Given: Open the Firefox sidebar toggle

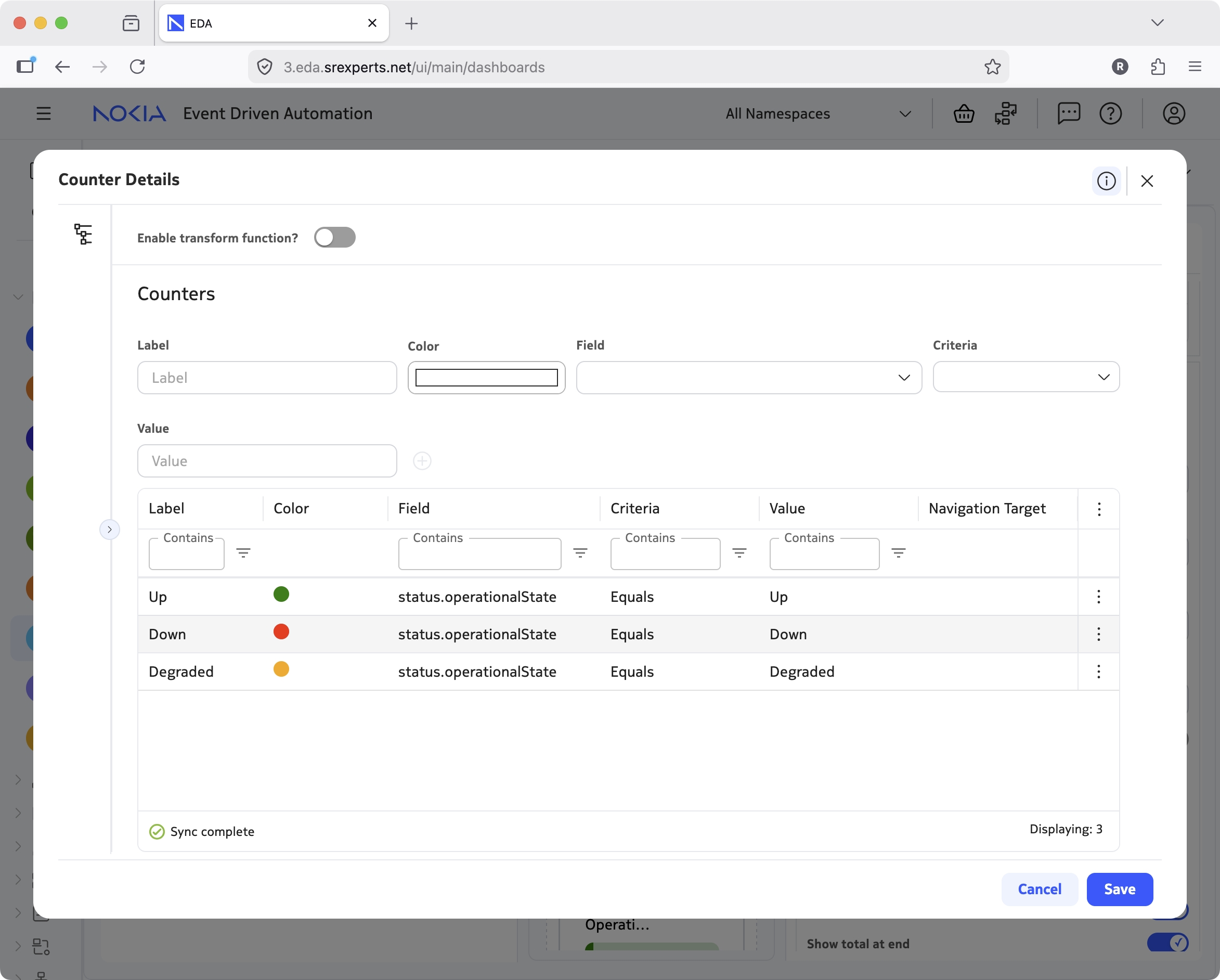Looking at the screenshot, I should coord(25,66).
